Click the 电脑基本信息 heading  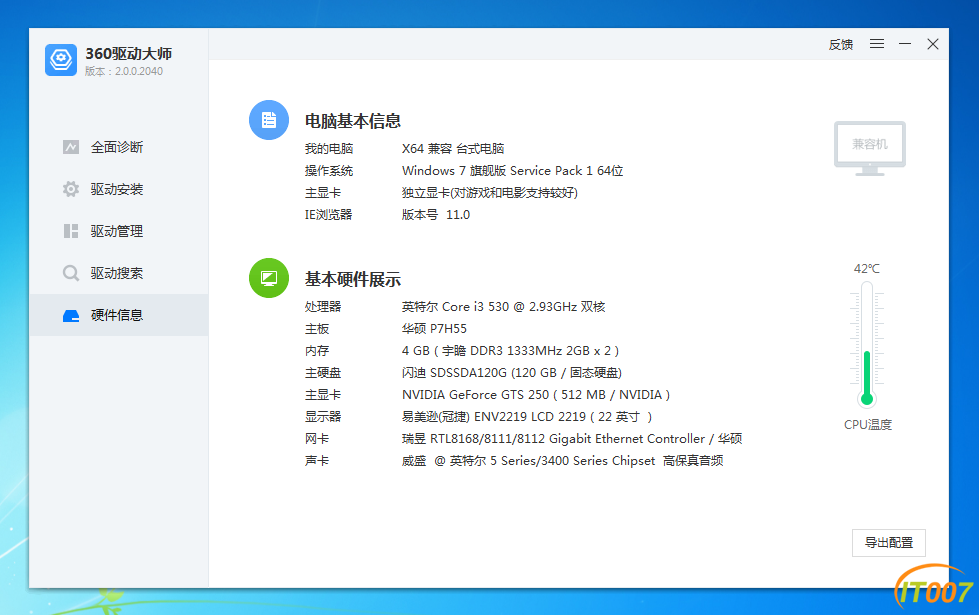(353, 121)
